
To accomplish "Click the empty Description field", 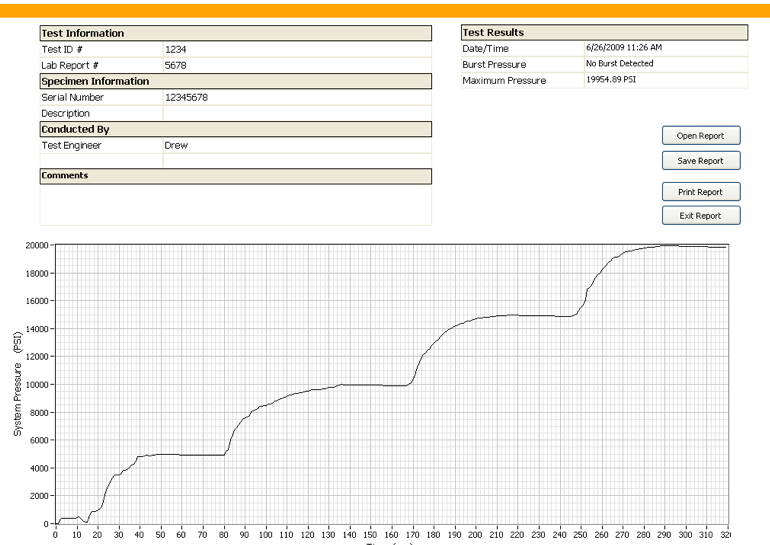I will coord(296,113).
